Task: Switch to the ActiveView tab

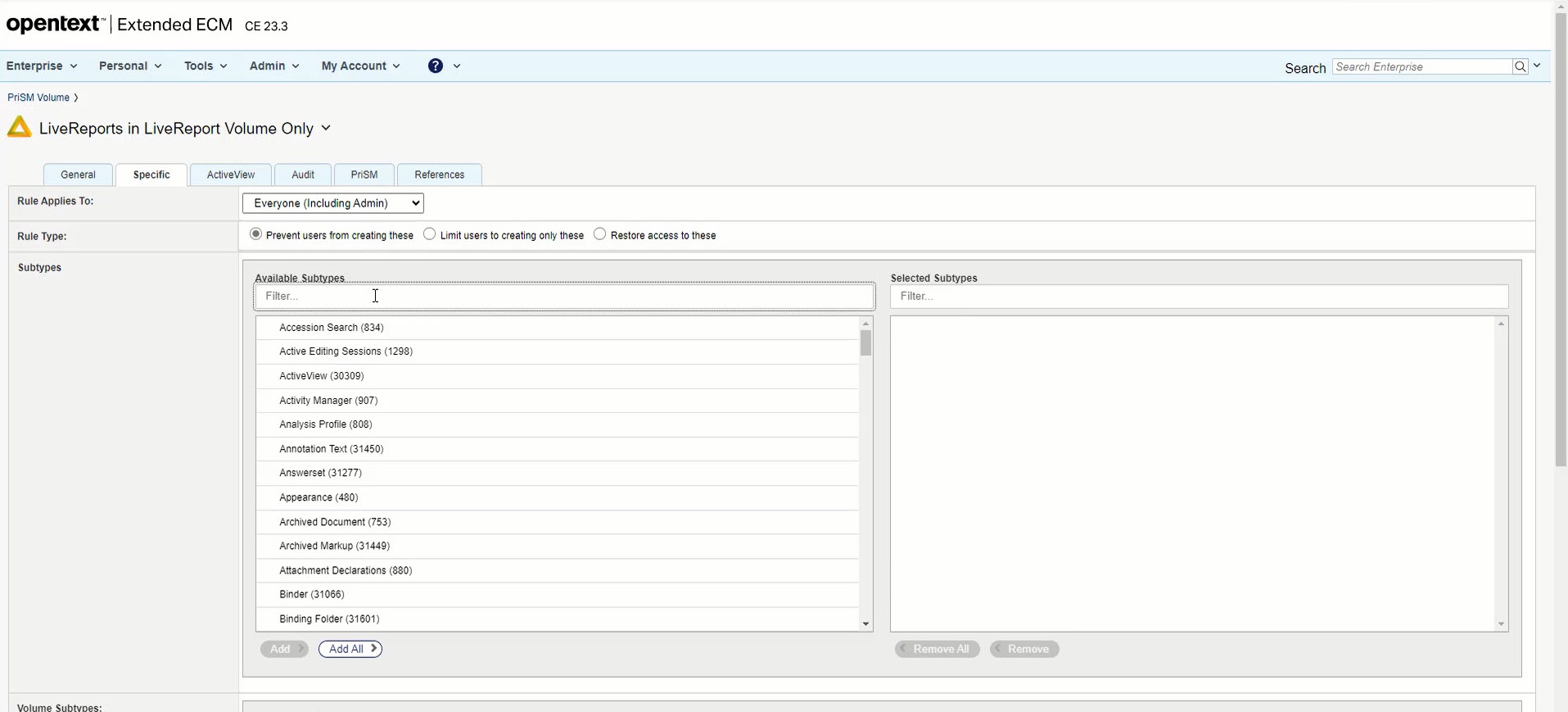Action: (x=231, y=175)
